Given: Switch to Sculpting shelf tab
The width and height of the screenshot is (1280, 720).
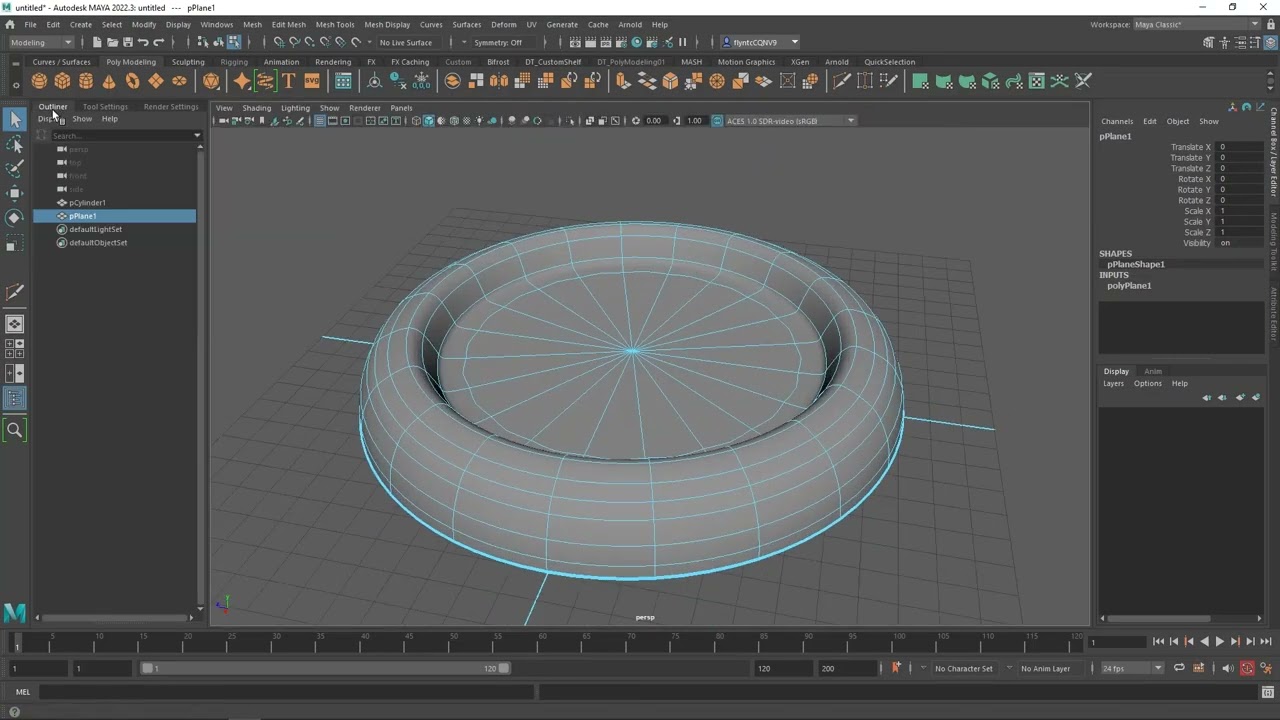Looking at the screenshot, I should pos(188,62).
